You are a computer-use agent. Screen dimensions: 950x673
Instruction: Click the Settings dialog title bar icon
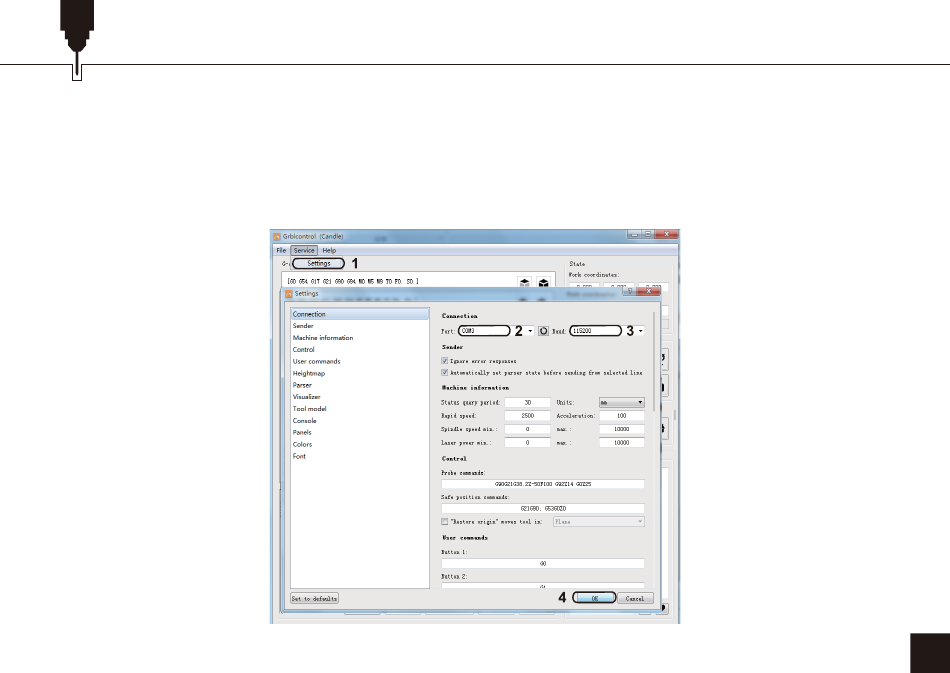click(289, 294)
